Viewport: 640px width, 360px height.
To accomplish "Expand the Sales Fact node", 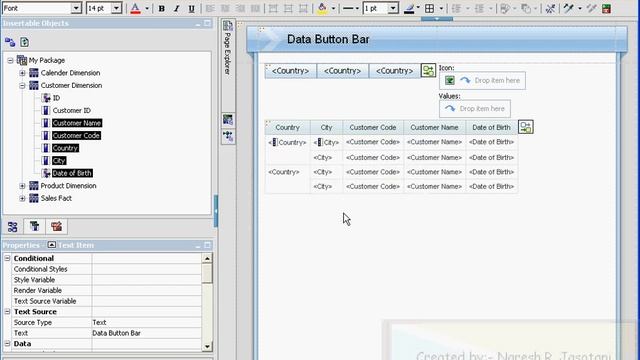I will (22, 198).
